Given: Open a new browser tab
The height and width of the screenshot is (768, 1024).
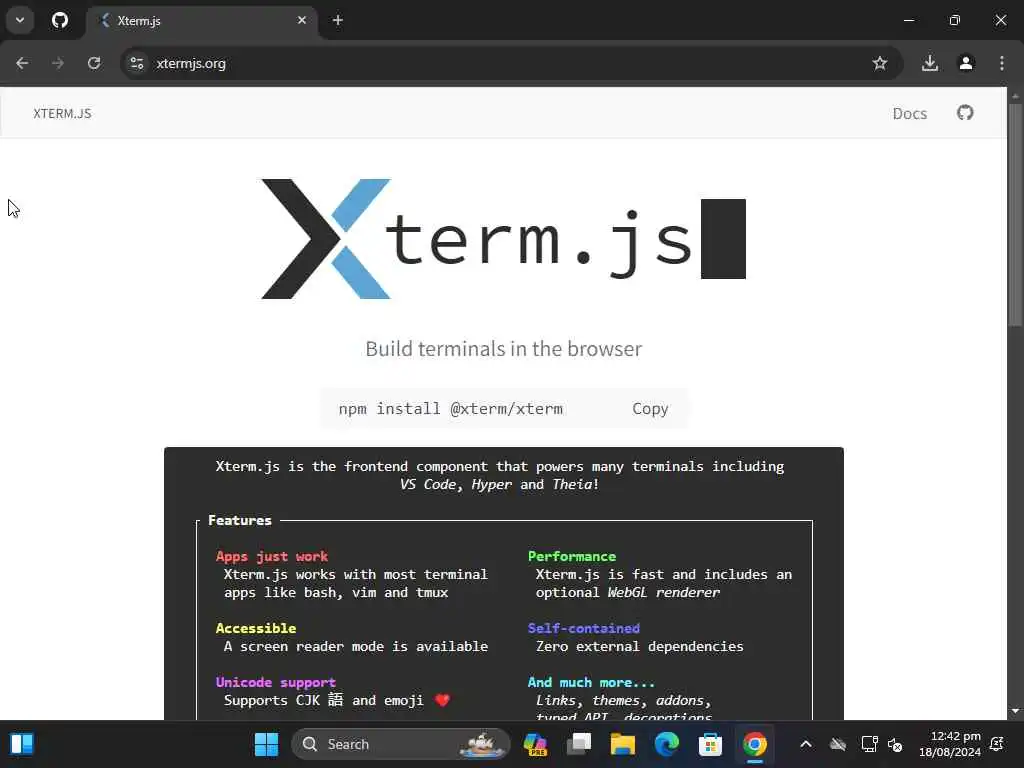Looking at the screenshot, I should [338, 20].
